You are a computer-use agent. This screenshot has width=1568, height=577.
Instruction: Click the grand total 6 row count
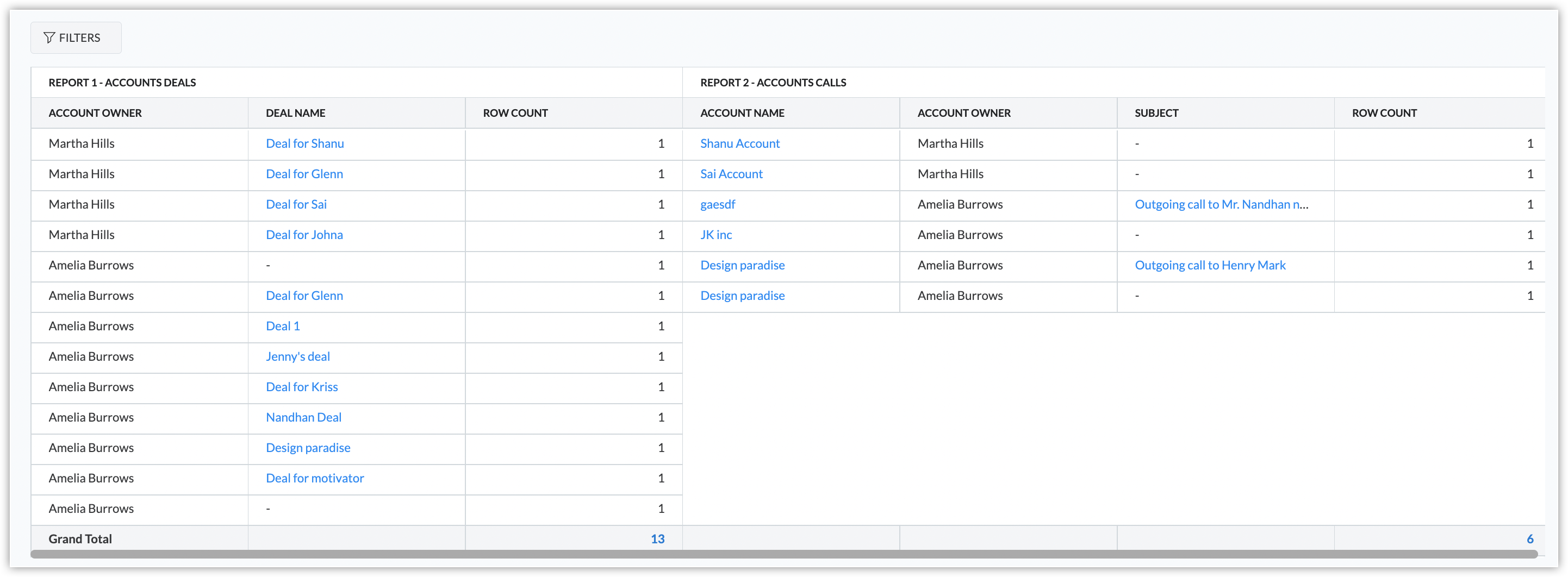click(1529, 538)
